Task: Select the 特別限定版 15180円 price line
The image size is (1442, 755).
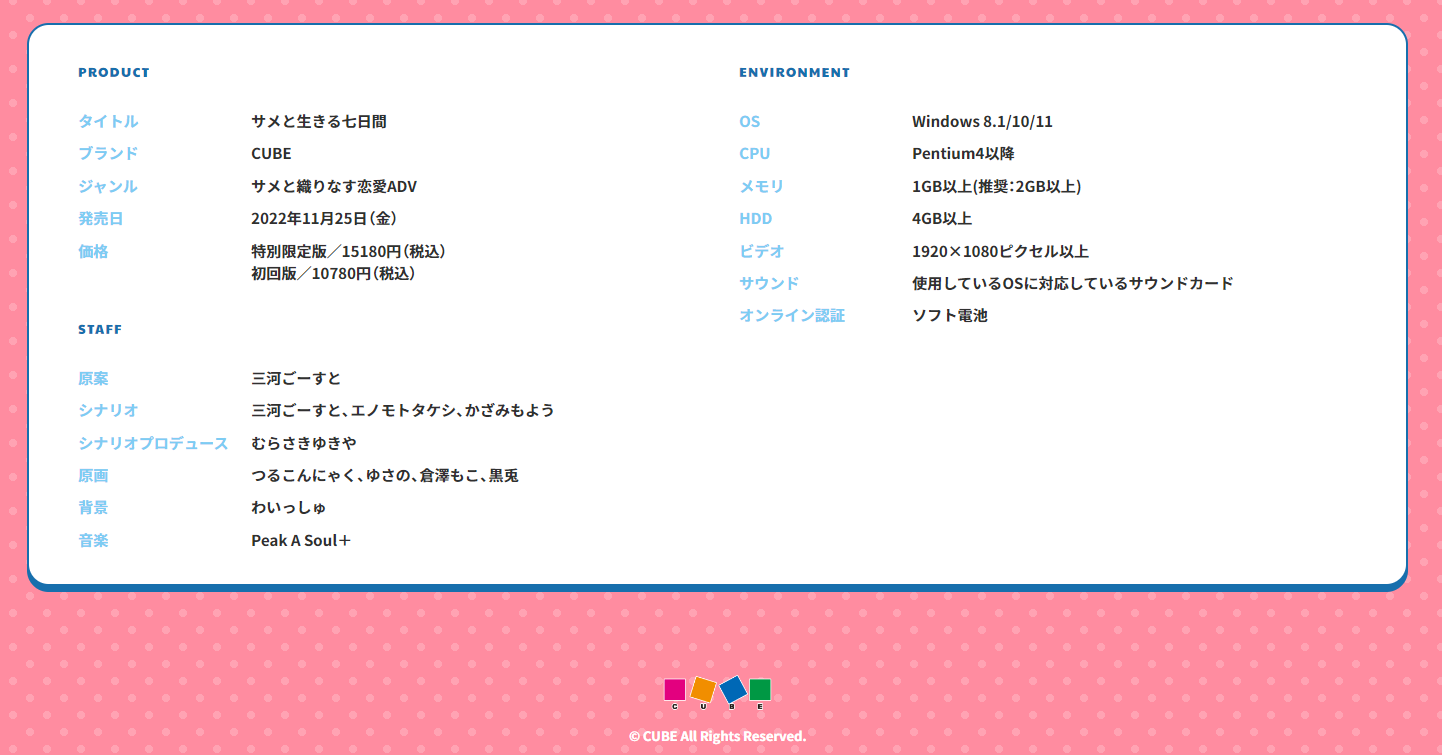Action: pos(349,251)
